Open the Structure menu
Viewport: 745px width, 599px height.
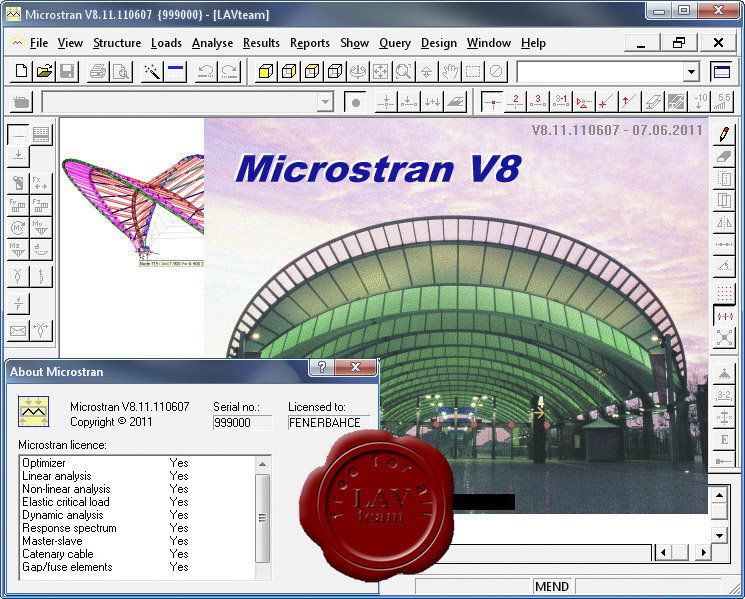[x=117, y=43]
